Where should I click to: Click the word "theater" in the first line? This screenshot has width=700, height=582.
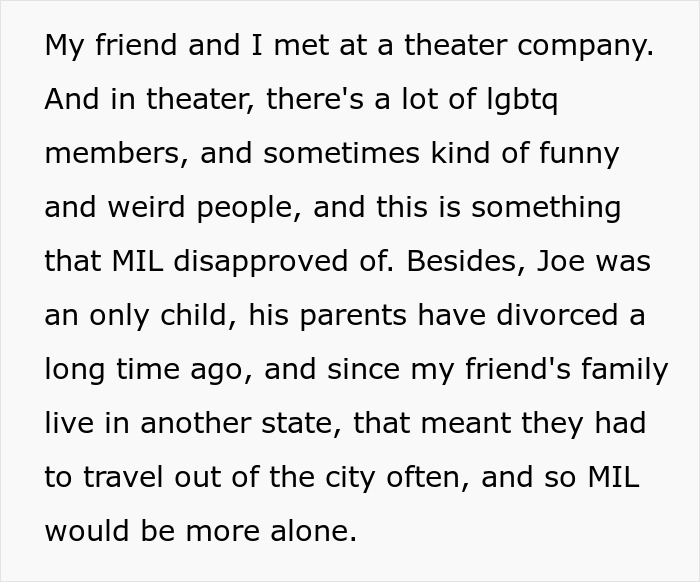click(456, 45)
